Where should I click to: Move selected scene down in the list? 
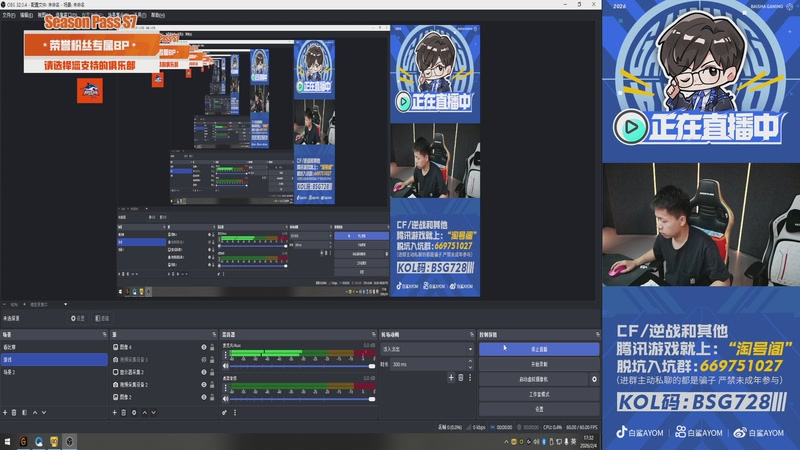pyautogui.click(x=44, y=412)
